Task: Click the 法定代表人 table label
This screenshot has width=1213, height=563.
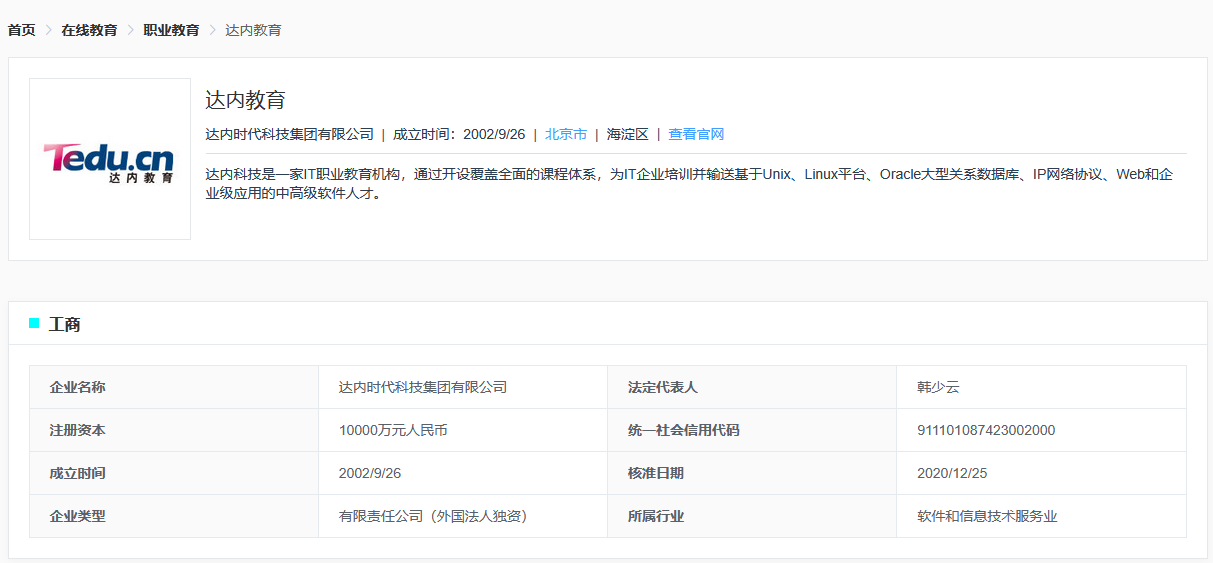Action: (x=663, y=387)
